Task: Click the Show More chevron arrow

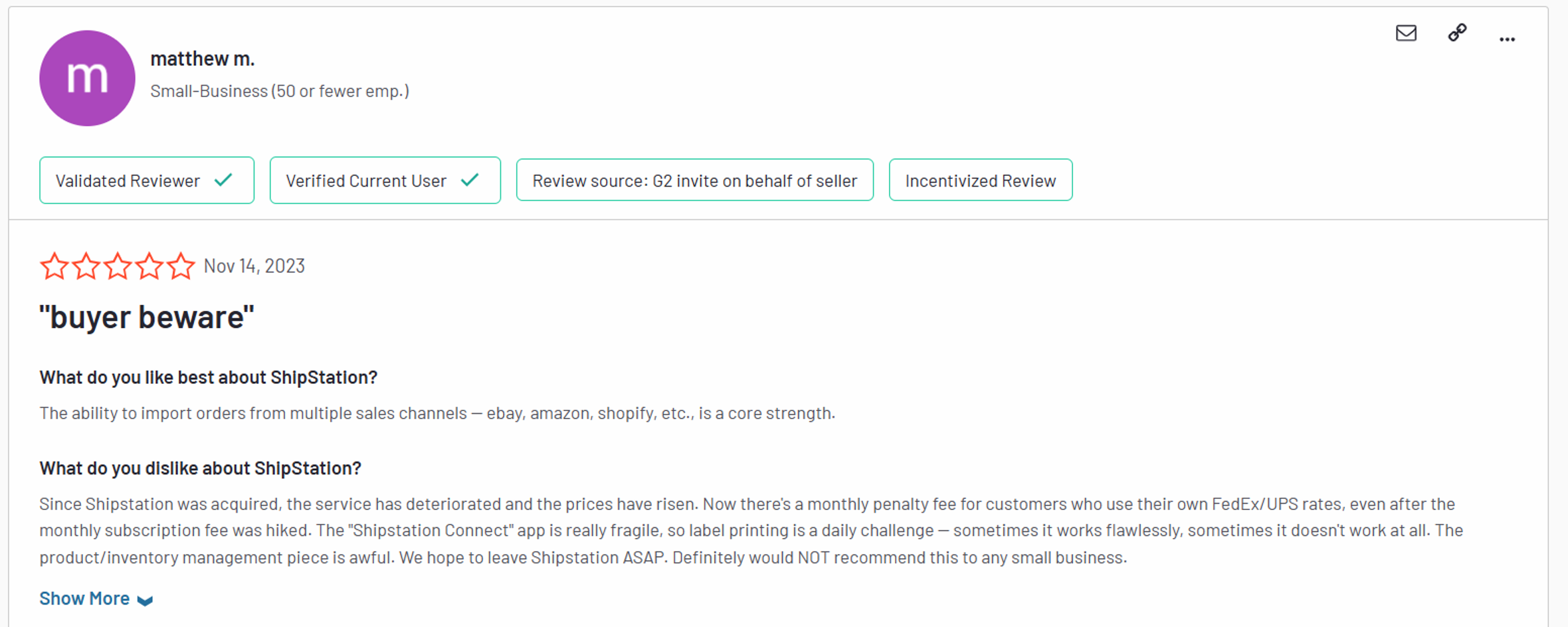Action: tap(146, 600)
